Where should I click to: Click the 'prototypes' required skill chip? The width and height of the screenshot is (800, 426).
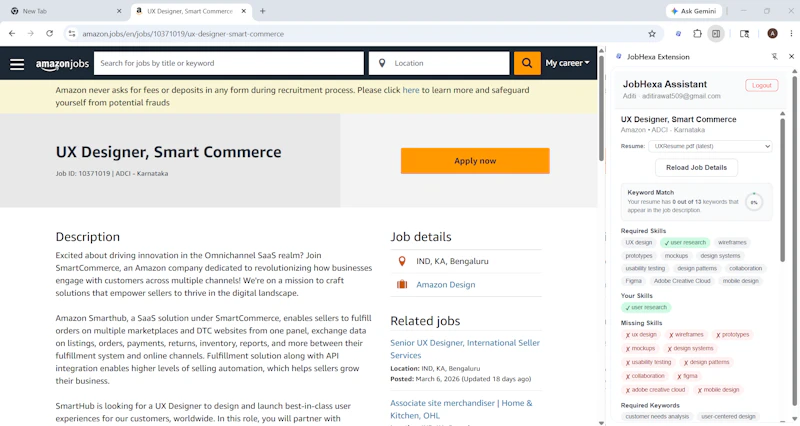[639, 256]
